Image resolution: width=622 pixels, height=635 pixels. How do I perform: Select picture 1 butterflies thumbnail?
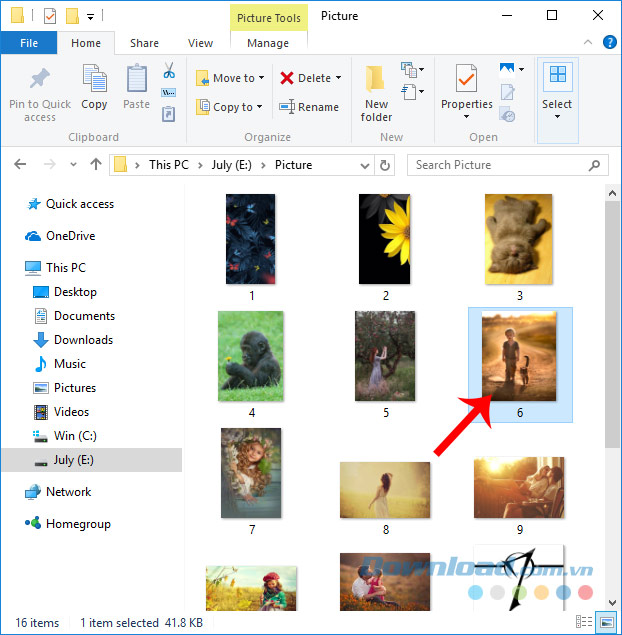click(x=251, y=239)
